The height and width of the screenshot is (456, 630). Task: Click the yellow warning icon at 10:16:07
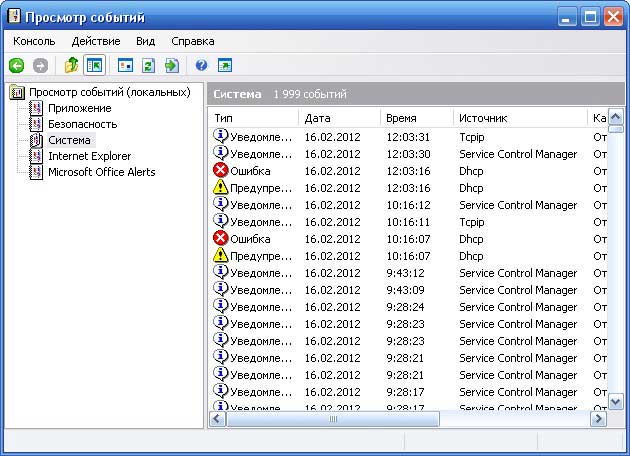(221, 256)
